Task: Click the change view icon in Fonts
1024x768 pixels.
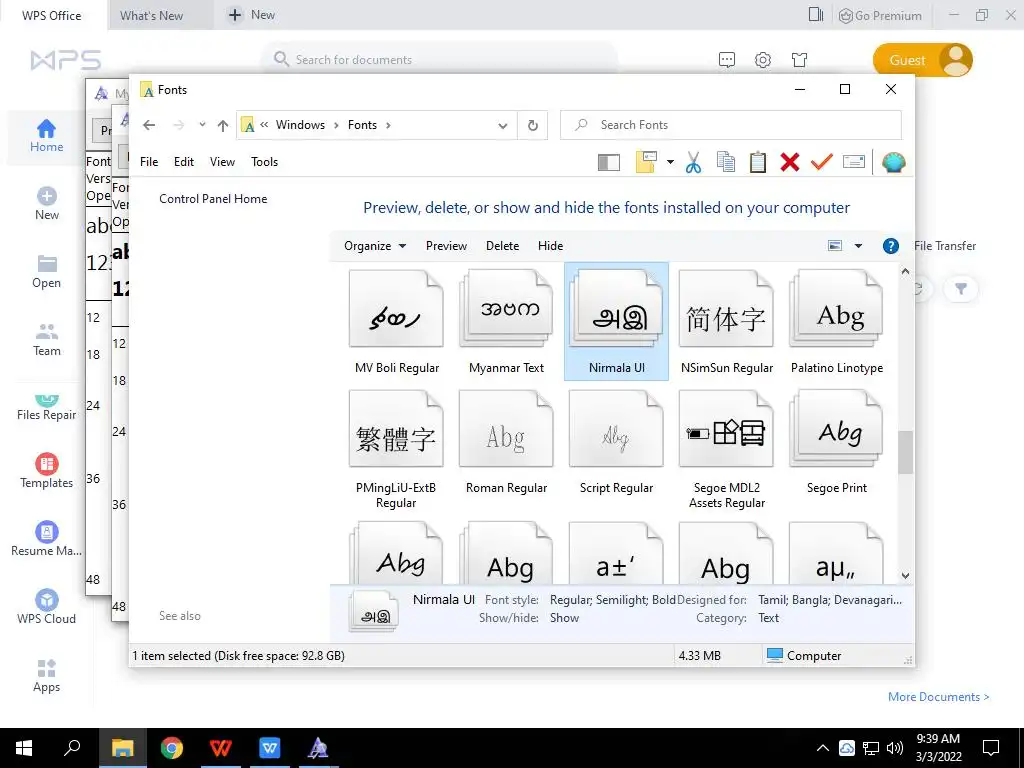Action: [835, 246]
